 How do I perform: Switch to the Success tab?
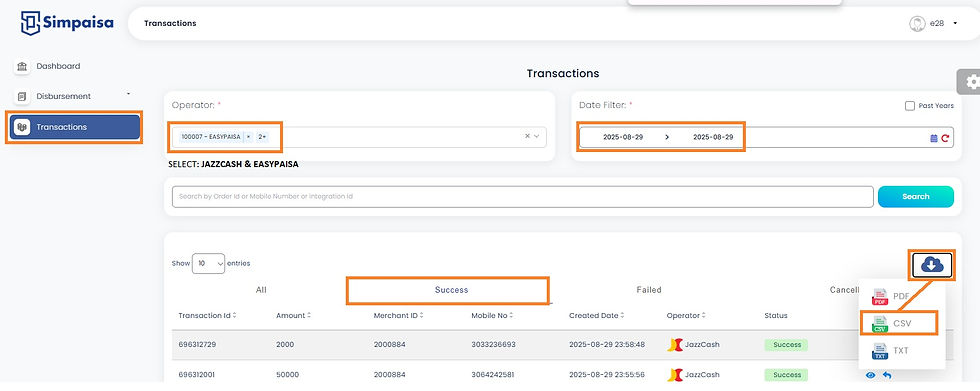pyautogui.click(x=451, y=290)
